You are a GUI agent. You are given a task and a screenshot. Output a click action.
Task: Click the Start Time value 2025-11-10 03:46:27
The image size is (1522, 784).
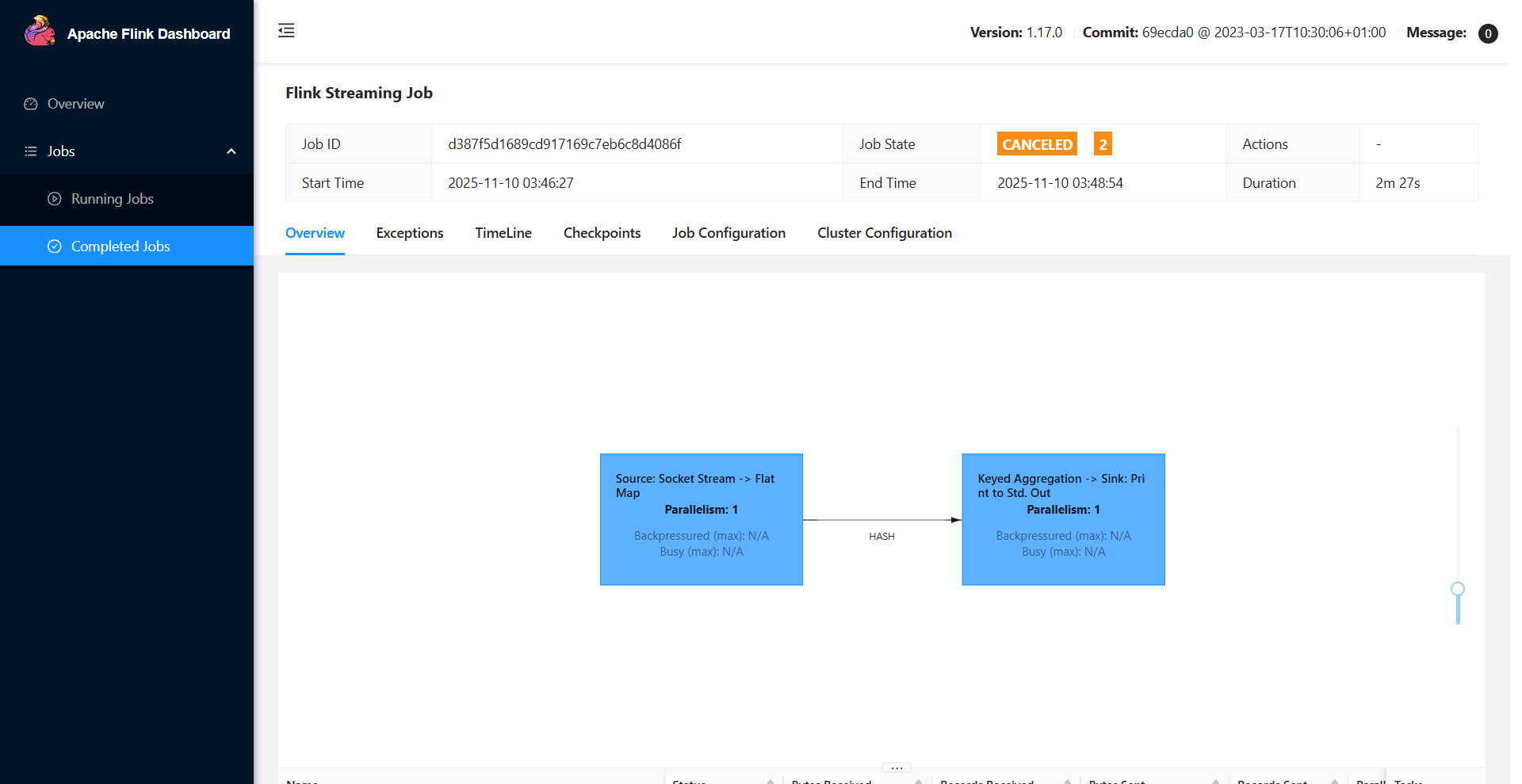[x=511, y=183]
